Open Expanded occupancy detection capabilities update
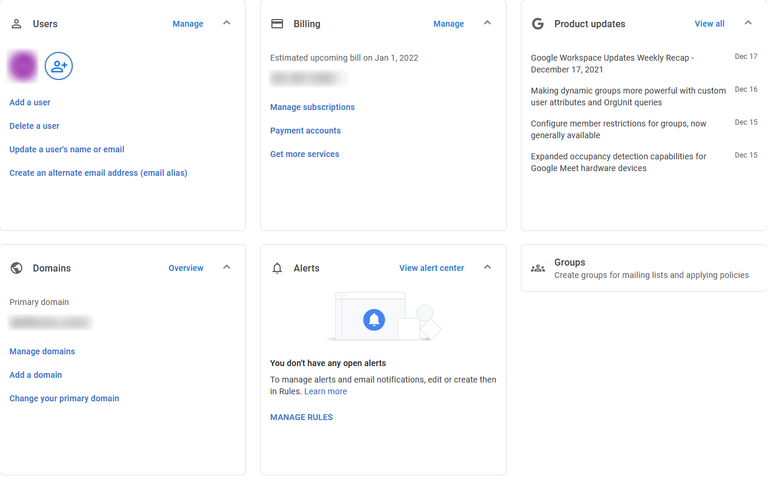The width and height of the screenshot is (767, 479). tap(618, 162)
